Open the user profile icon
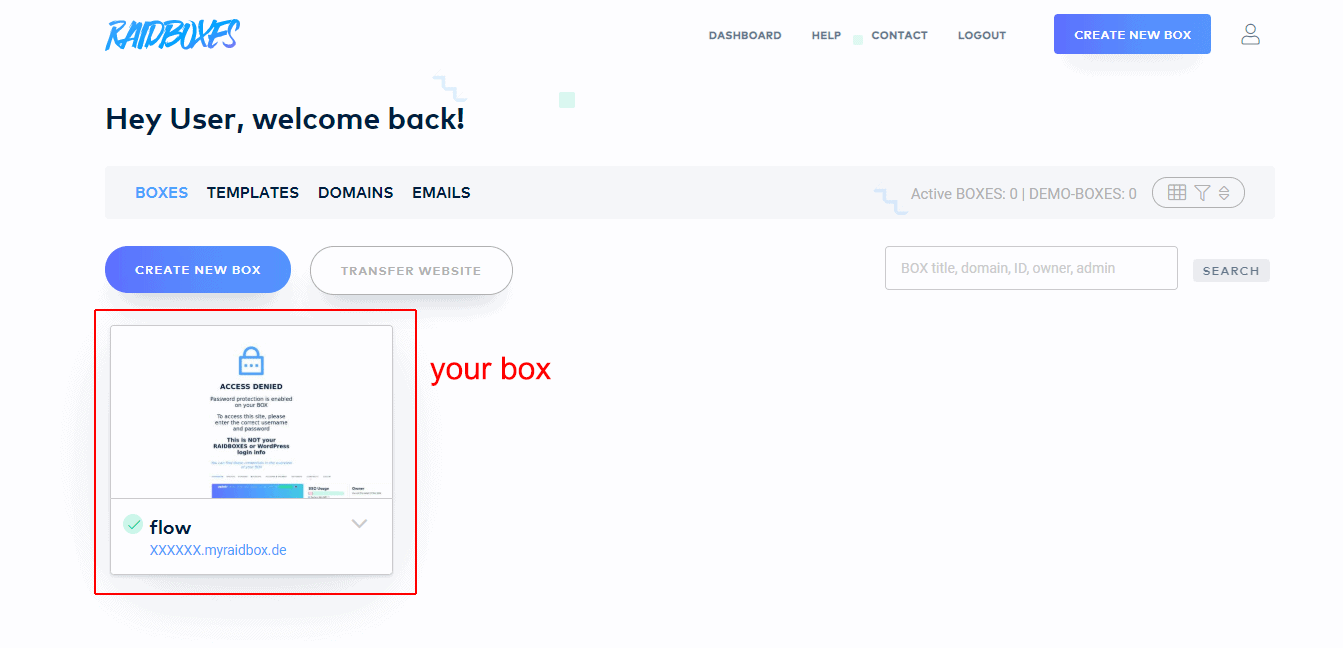Image resolution: width=1343 pixels, height=648 pixels. tap(1250, 34)
